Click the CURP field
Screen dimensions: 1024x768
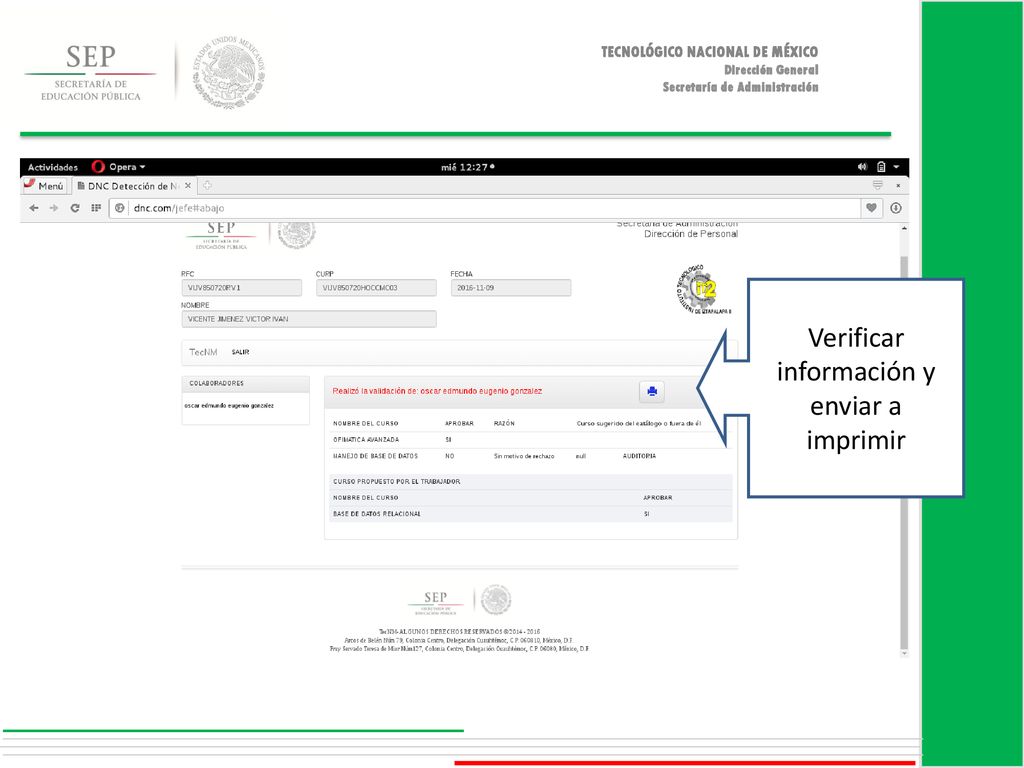tap(376, 287)
